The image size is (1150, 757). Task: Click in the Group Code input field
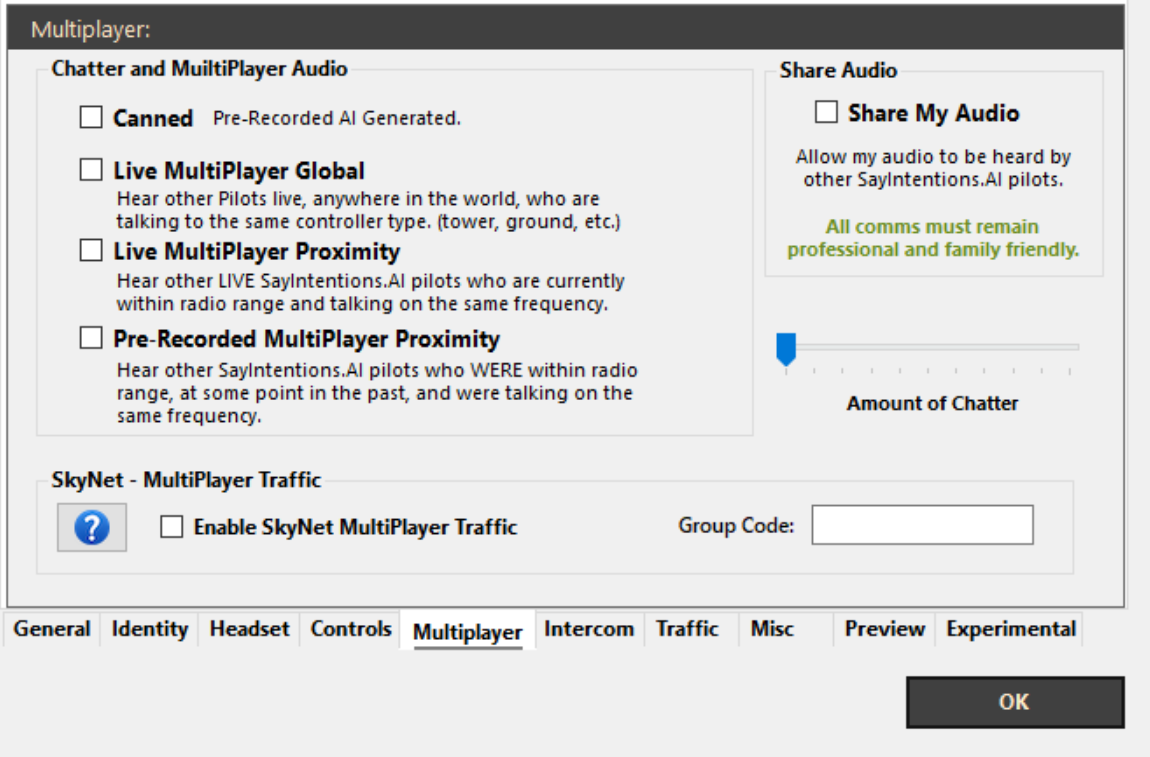coord(923,524)
